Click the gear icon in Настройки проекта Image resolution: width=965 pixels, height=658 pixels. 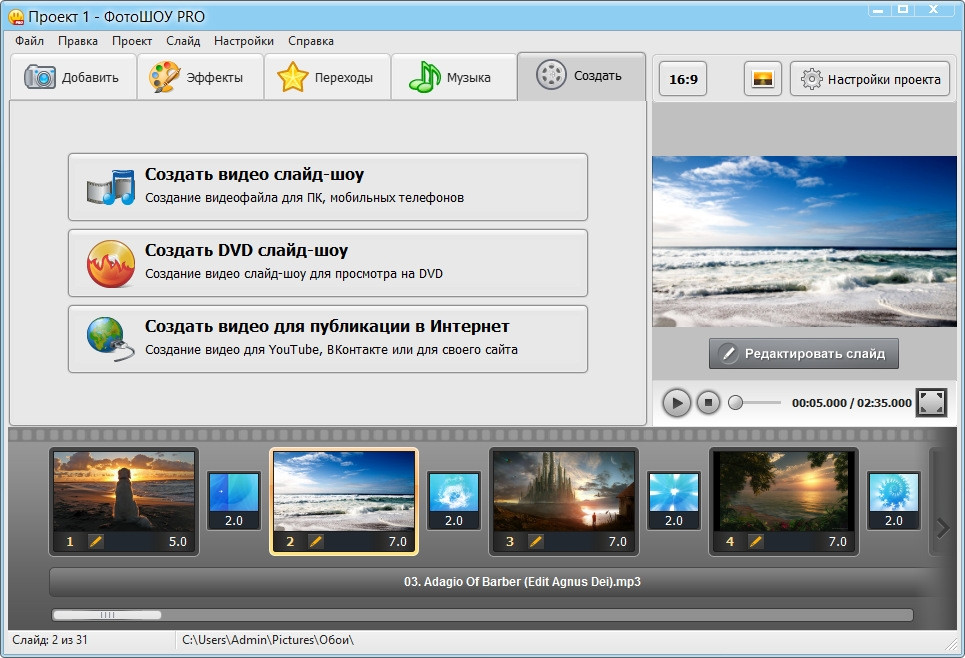(x=811, y=79)
